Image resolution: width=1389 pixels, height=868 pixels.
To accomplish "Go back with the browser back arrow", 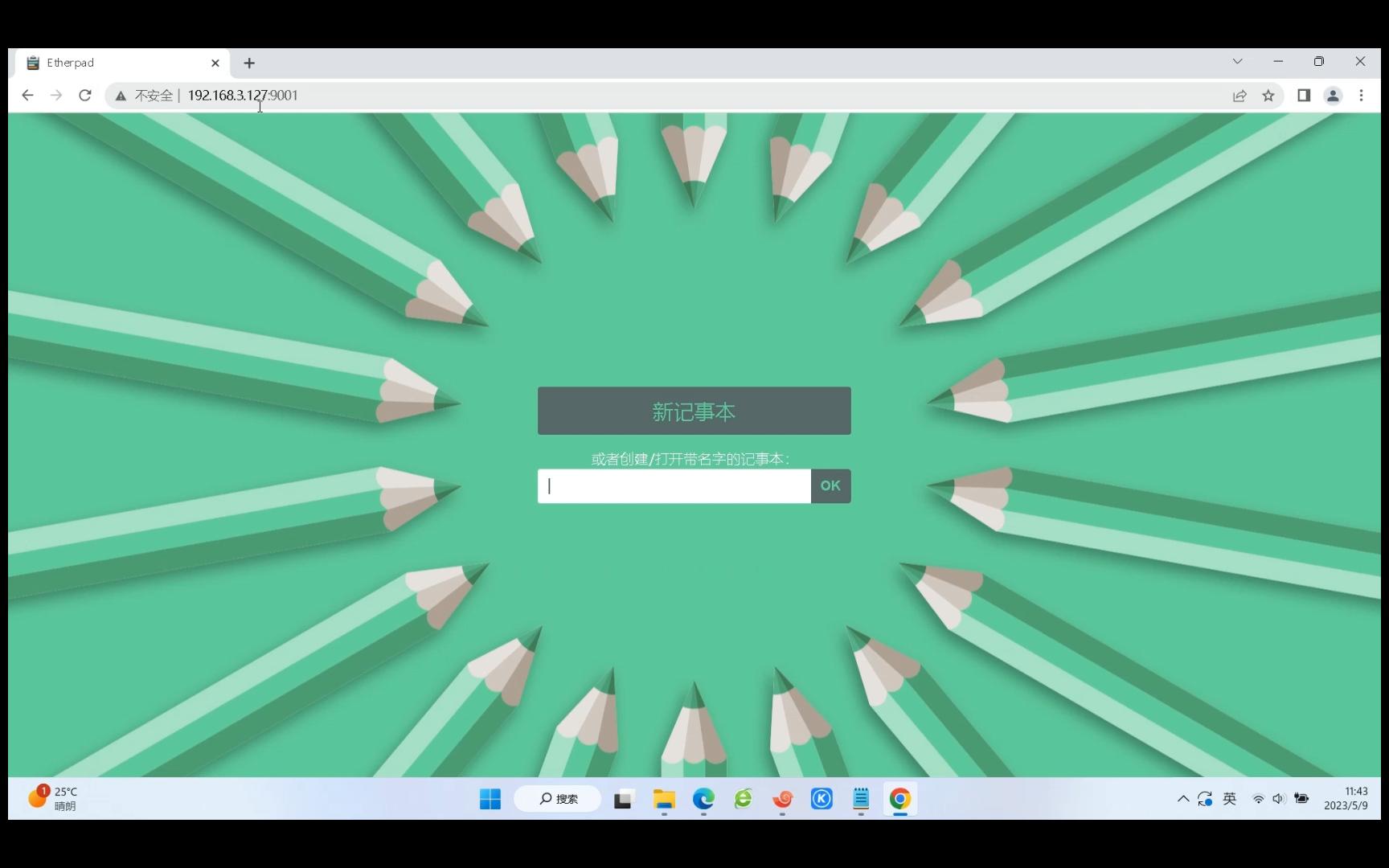I will tap(27, 95).
